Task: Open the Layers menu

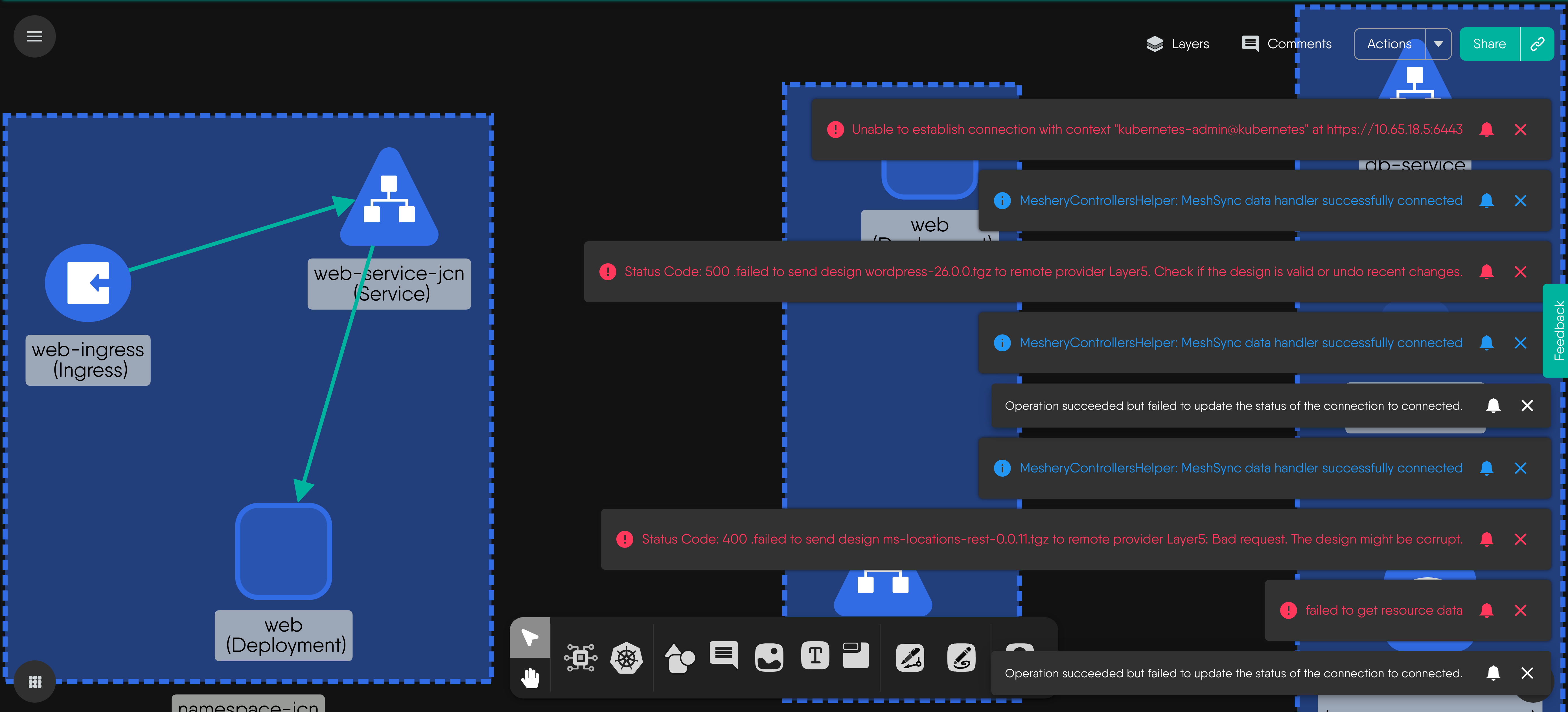Action: point(1178,44)
